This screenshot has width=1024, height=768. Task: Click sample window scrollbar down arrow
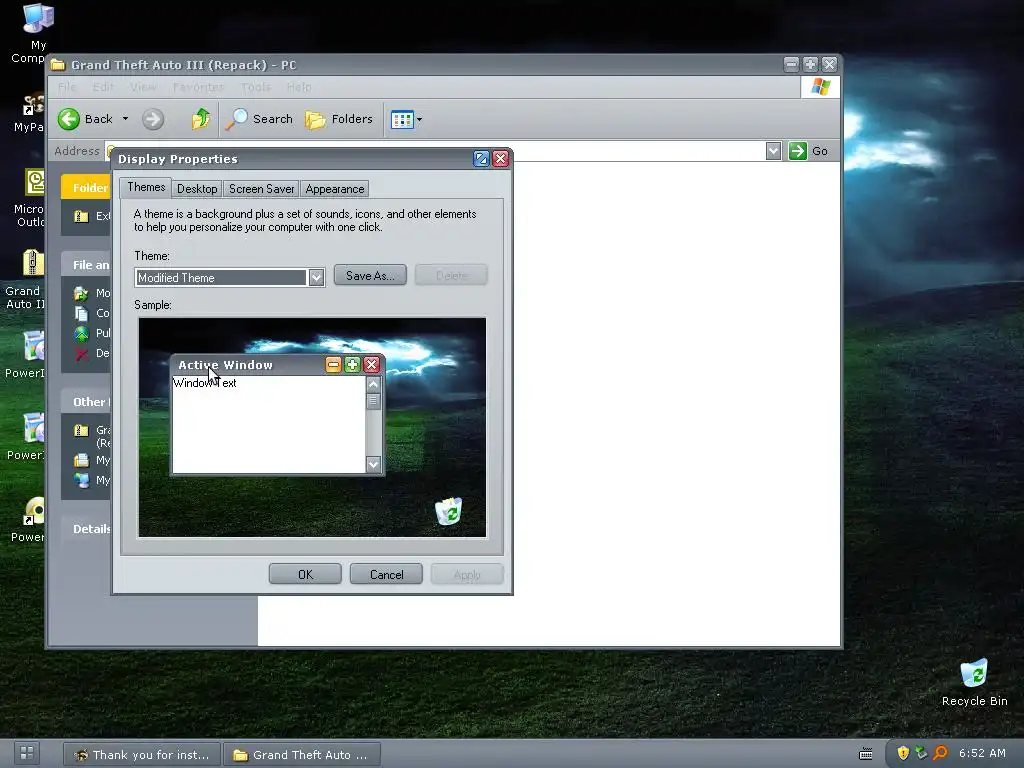point(373,464)
